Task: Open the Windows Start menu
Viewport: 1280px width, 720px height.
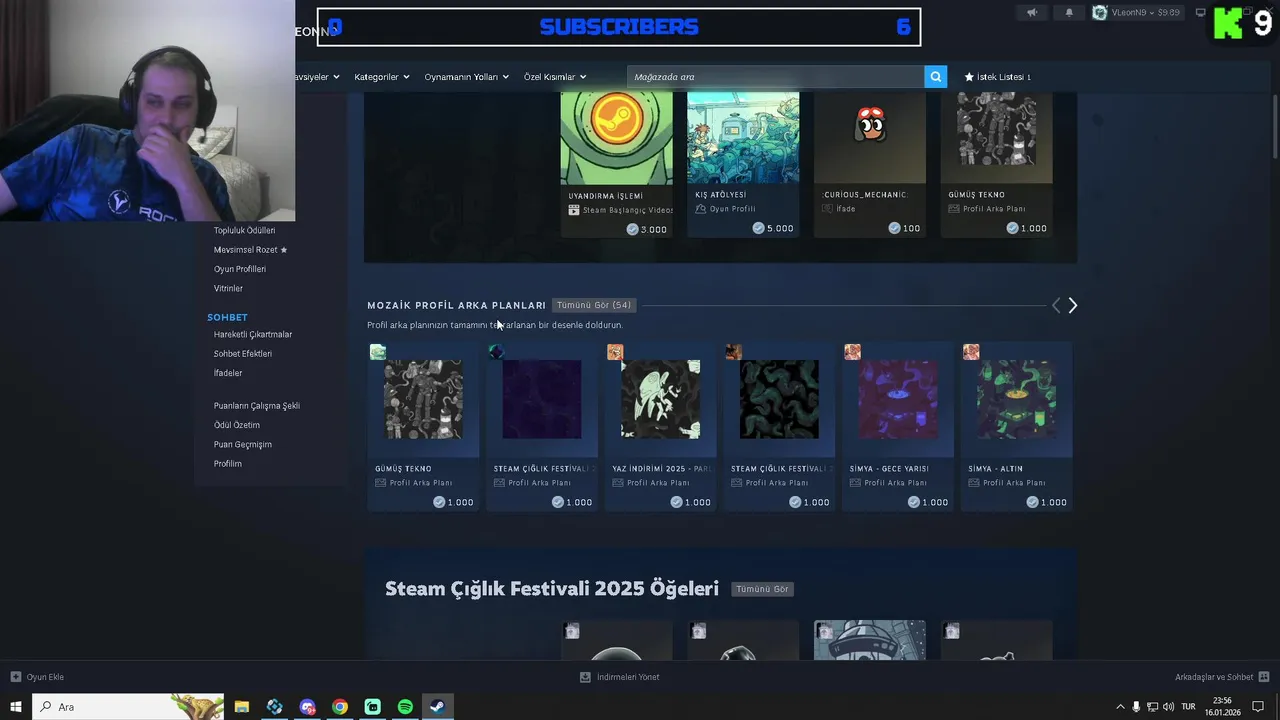Action: coord(16,707)
